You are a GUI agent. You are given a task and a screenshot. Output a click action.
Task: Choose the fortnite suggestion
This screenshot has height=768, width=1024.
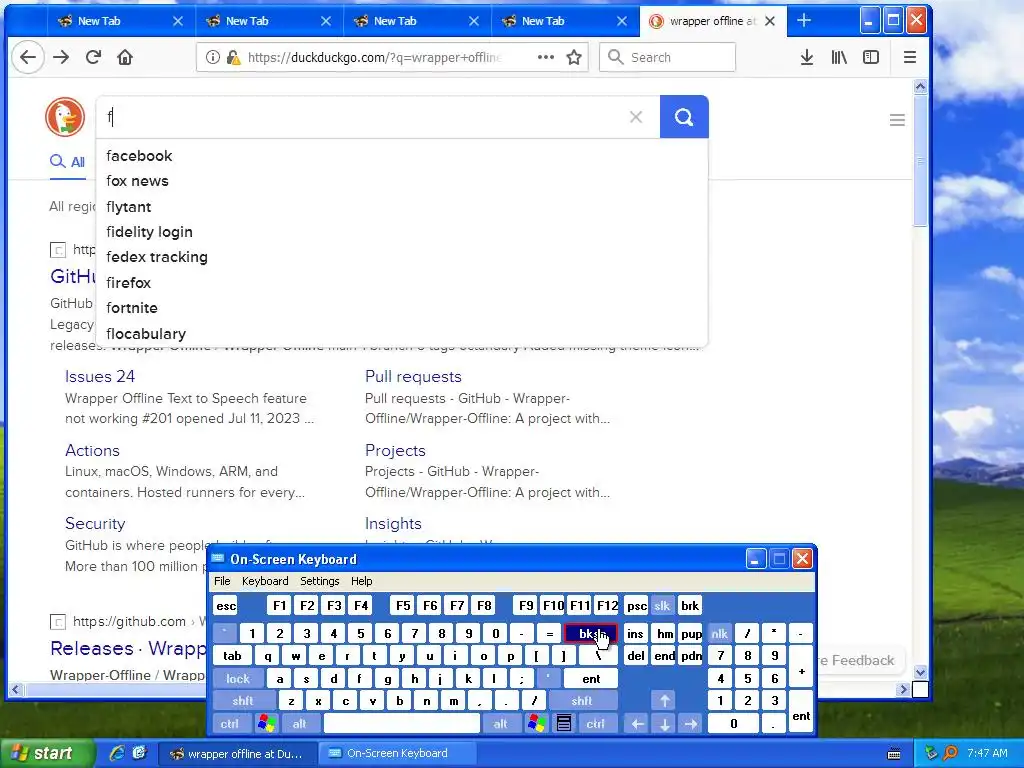click(401, 308)
